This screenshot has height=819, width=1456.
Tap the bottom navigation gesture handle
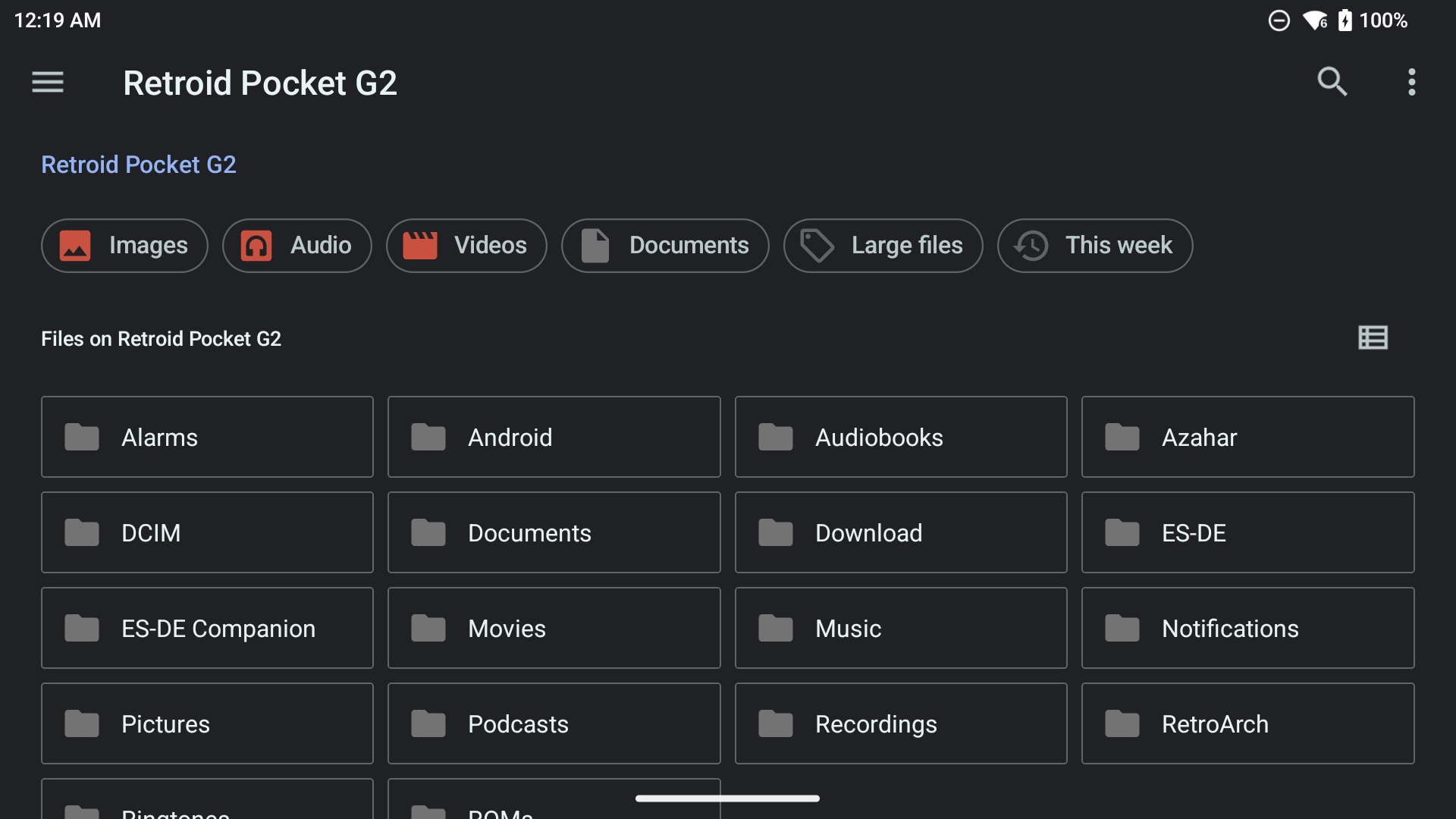[x=727, y=798]
